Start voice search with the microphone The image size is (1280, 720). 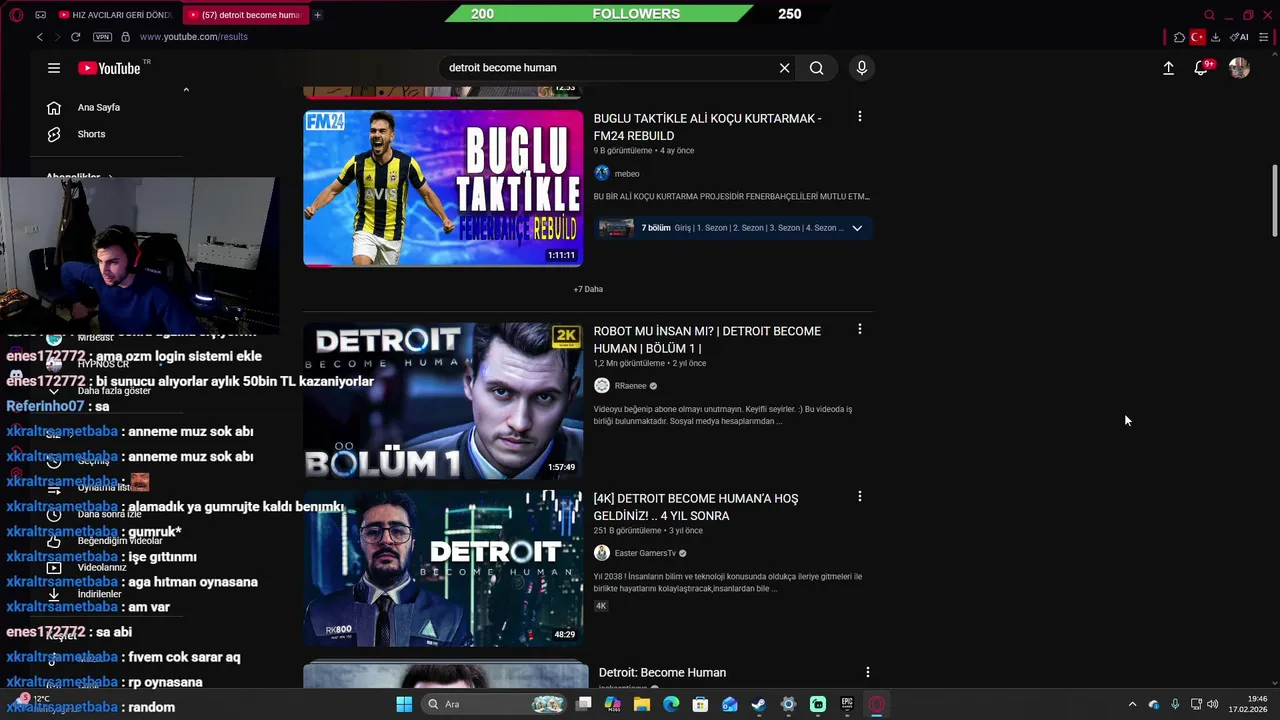point(862,68)
